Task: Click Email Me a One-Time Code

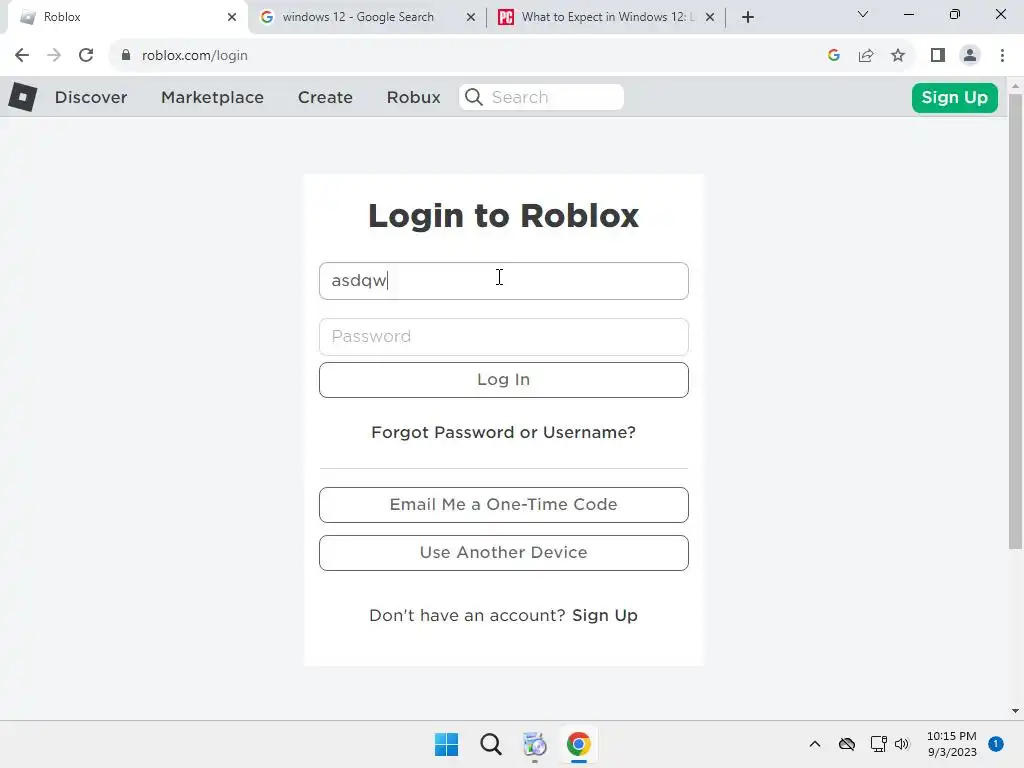Action: [504, 504]
